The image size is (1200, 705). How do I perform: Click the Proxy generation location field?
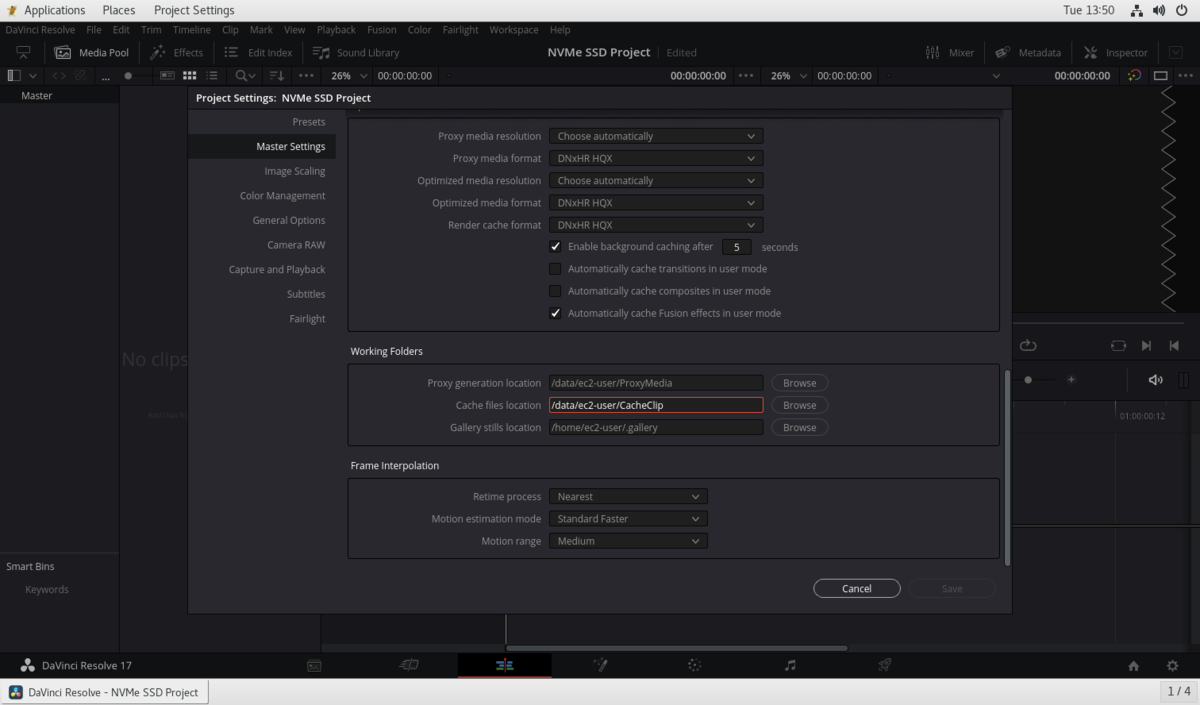[655, 383]
